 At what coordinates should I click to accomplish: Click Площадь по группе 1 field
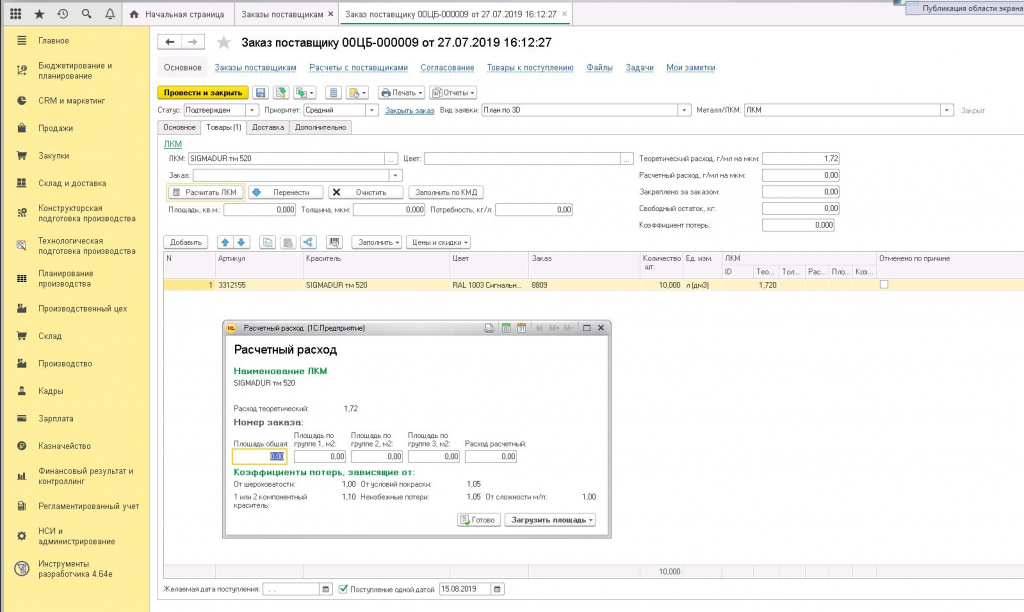320,457
